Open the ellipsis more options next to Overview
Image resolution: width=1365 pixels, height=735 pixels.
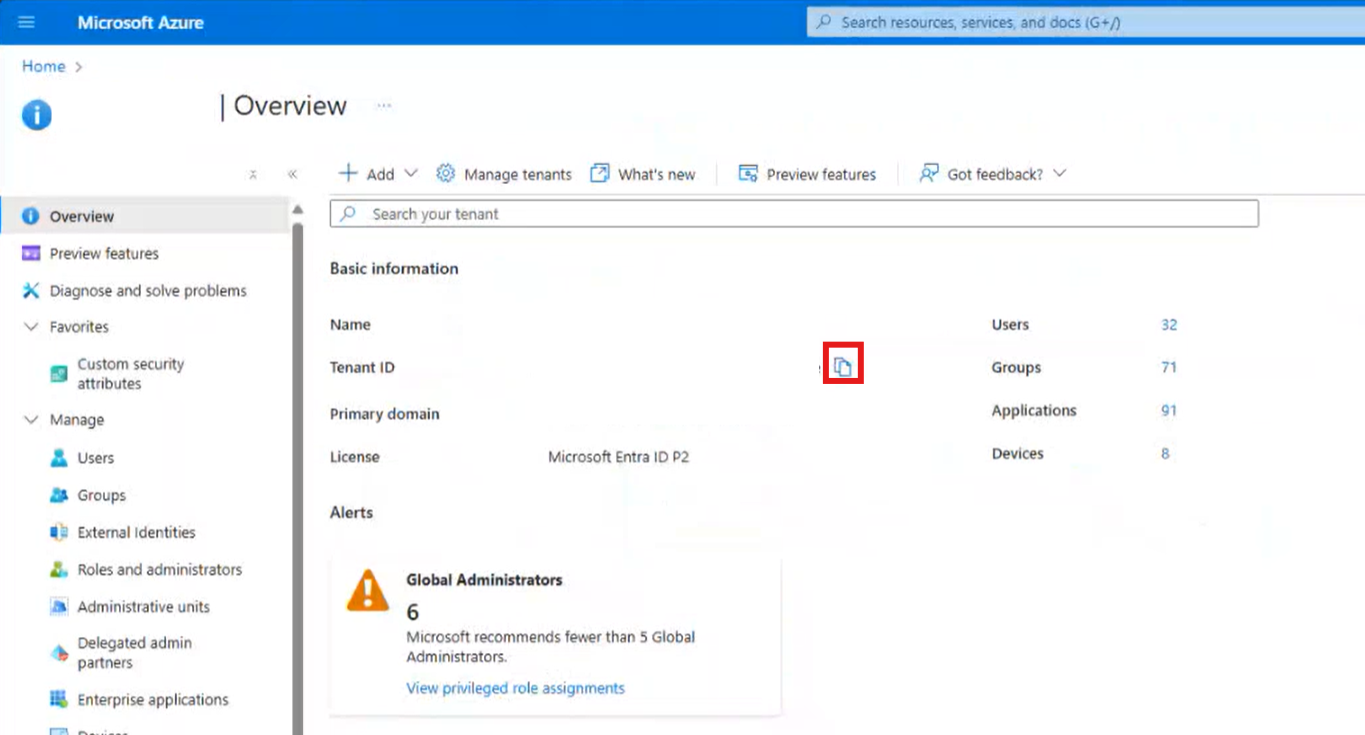coord(384,105)
